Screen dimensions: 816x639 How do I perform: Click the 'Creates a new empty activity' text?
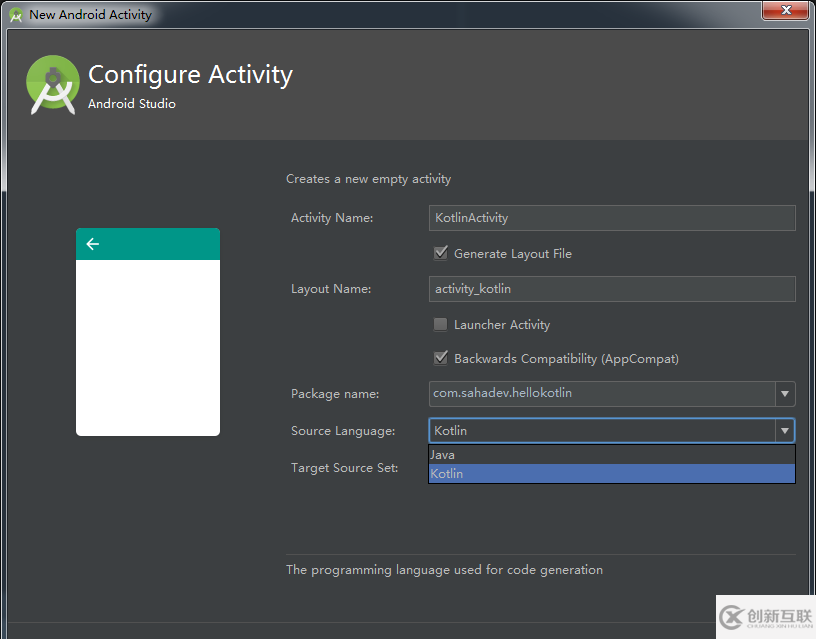pyautogui.click(x=368, y=179)
